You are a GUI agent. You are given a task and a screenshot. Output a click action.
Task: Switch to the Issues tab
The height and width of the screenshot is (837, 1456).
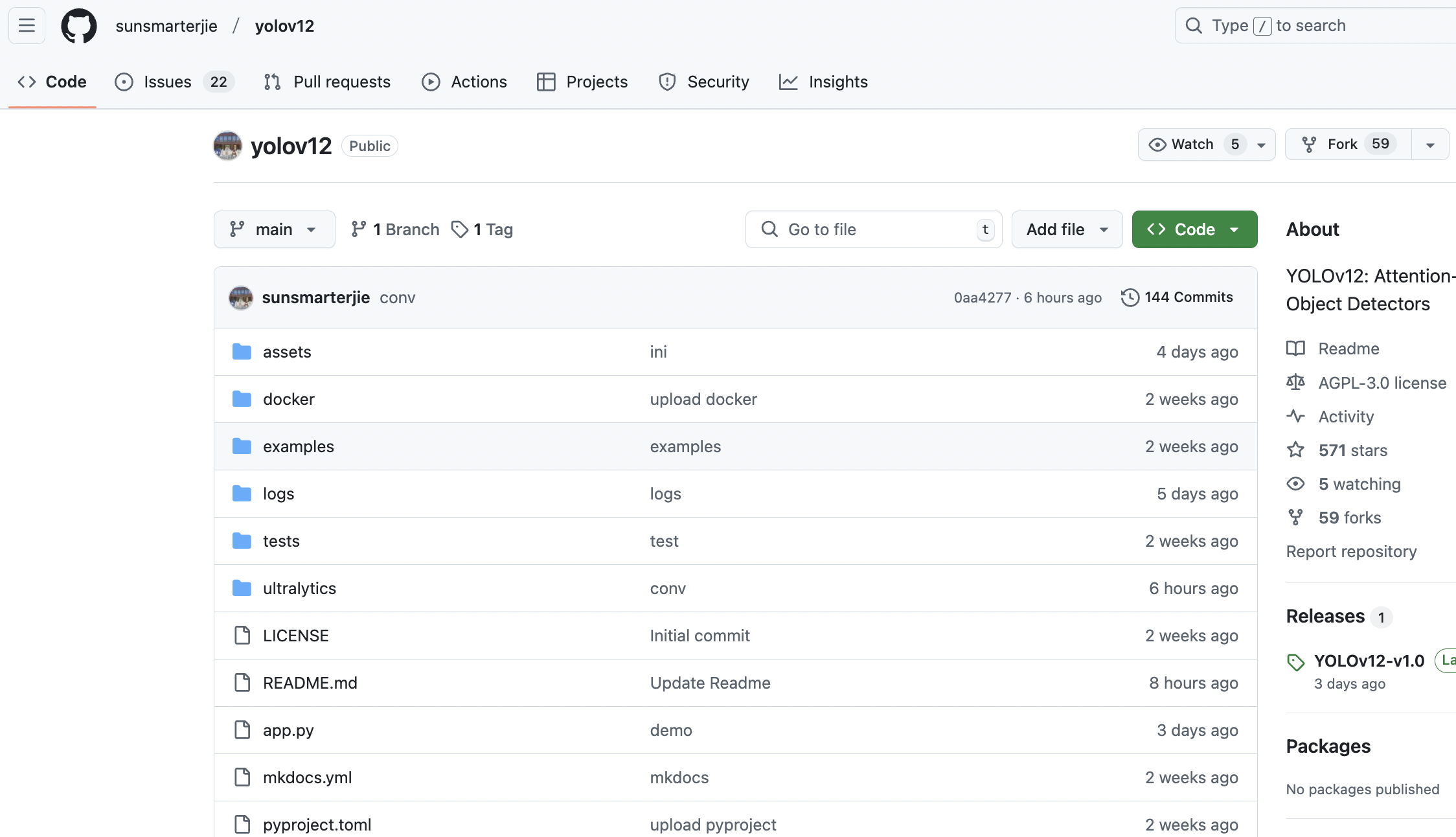coord(167,82)
